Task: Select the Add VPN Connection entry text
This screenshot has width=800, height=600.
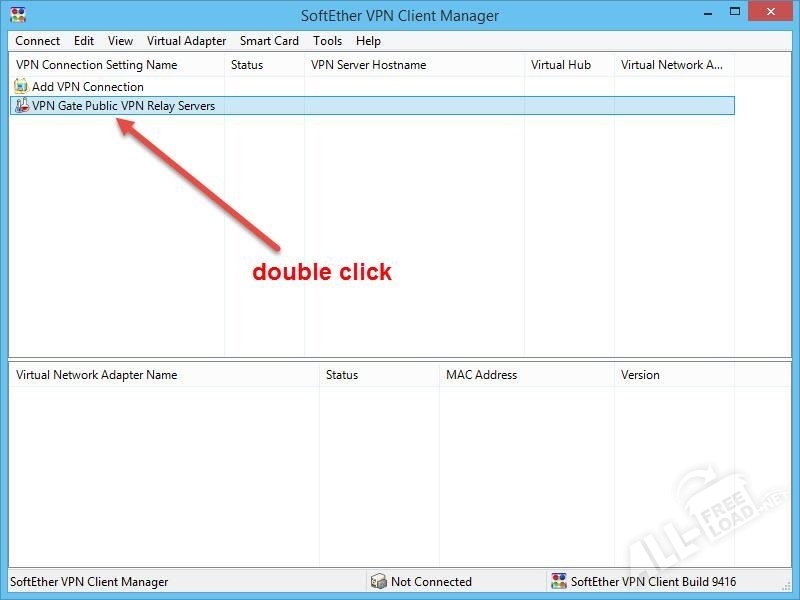Action: [88, 87]
